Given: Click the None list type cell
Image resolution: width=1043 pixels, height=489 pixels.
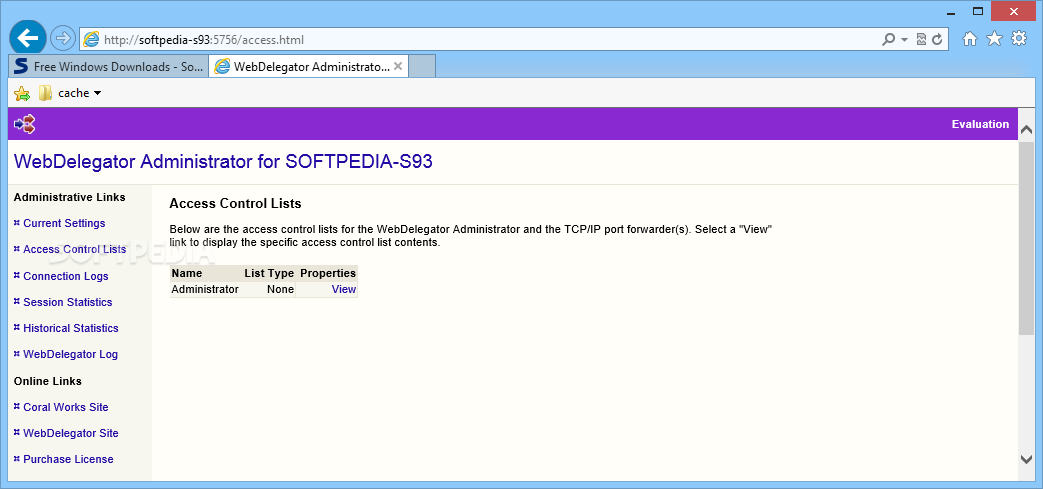Looking at the screenshot, I should 281,289.
